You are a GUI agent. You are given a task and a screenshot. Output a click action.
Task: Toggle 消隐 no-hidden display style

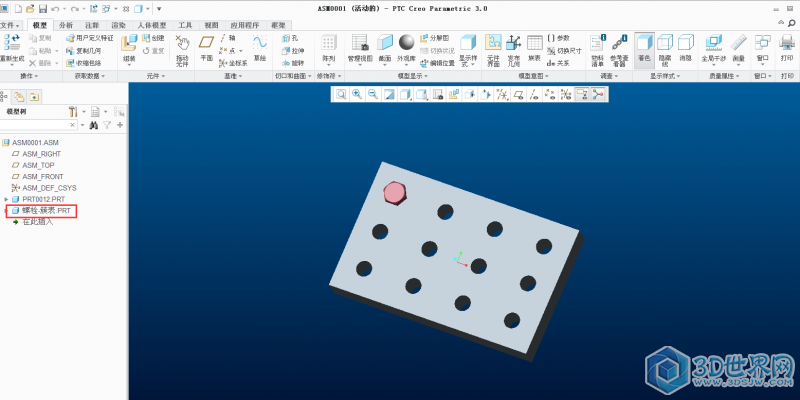(x=685, y=46)
